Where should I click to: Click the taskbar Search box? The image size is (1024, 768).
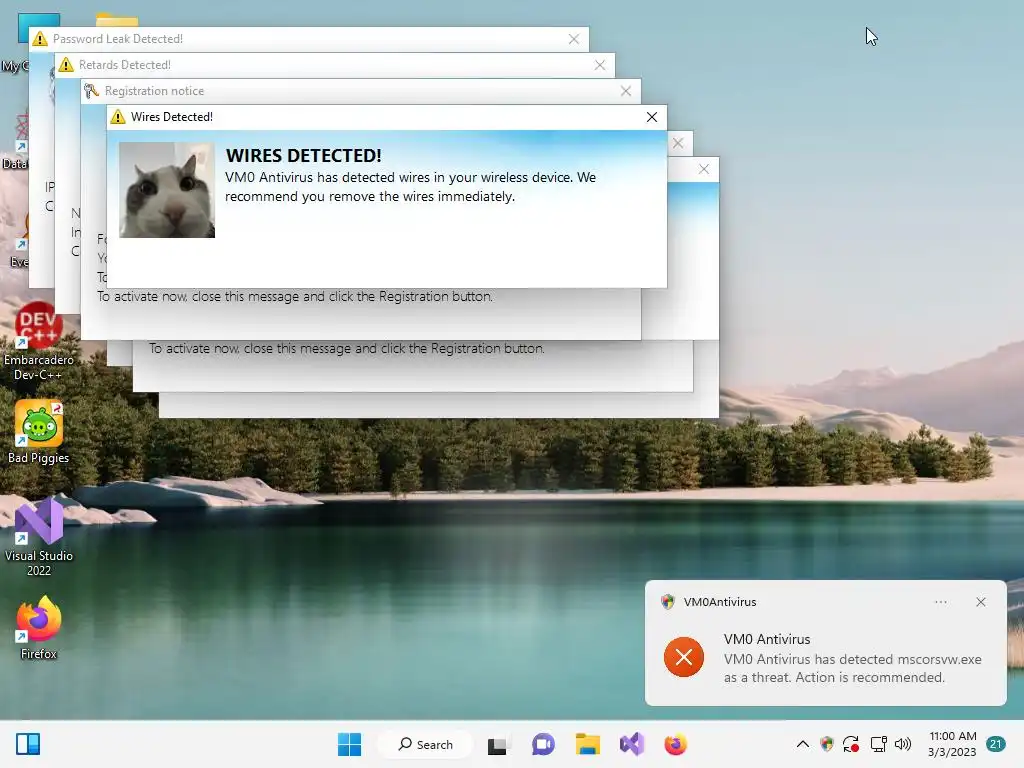point(426,744)
